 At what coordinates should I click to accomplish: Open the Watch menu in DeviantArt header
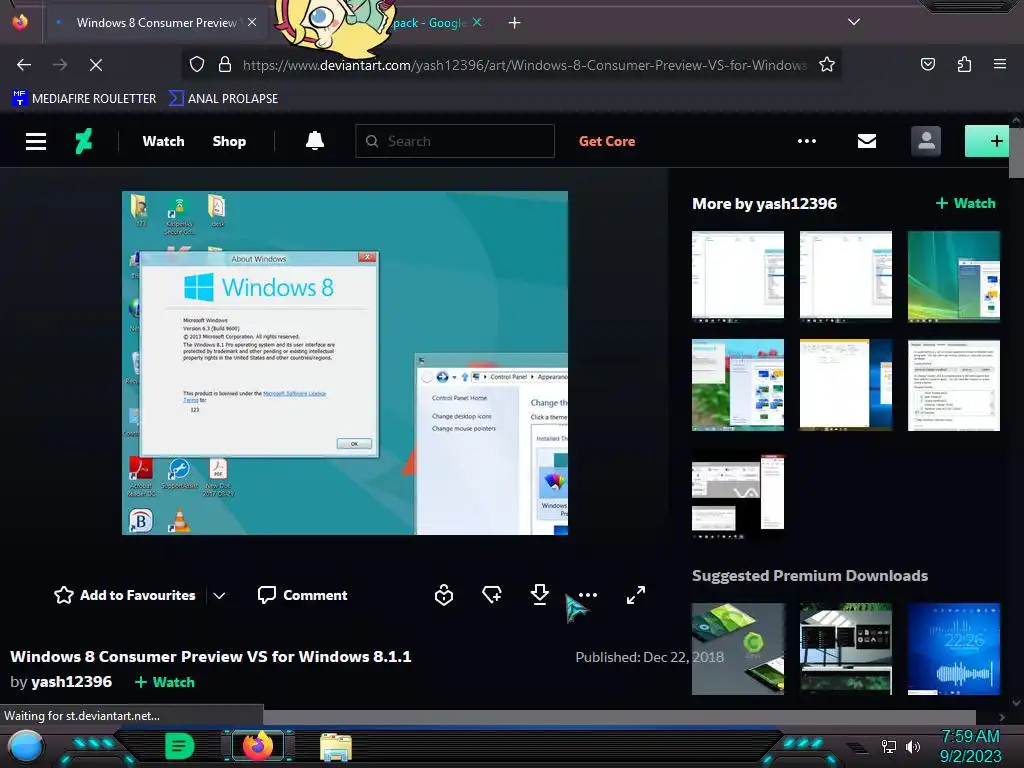163,141
